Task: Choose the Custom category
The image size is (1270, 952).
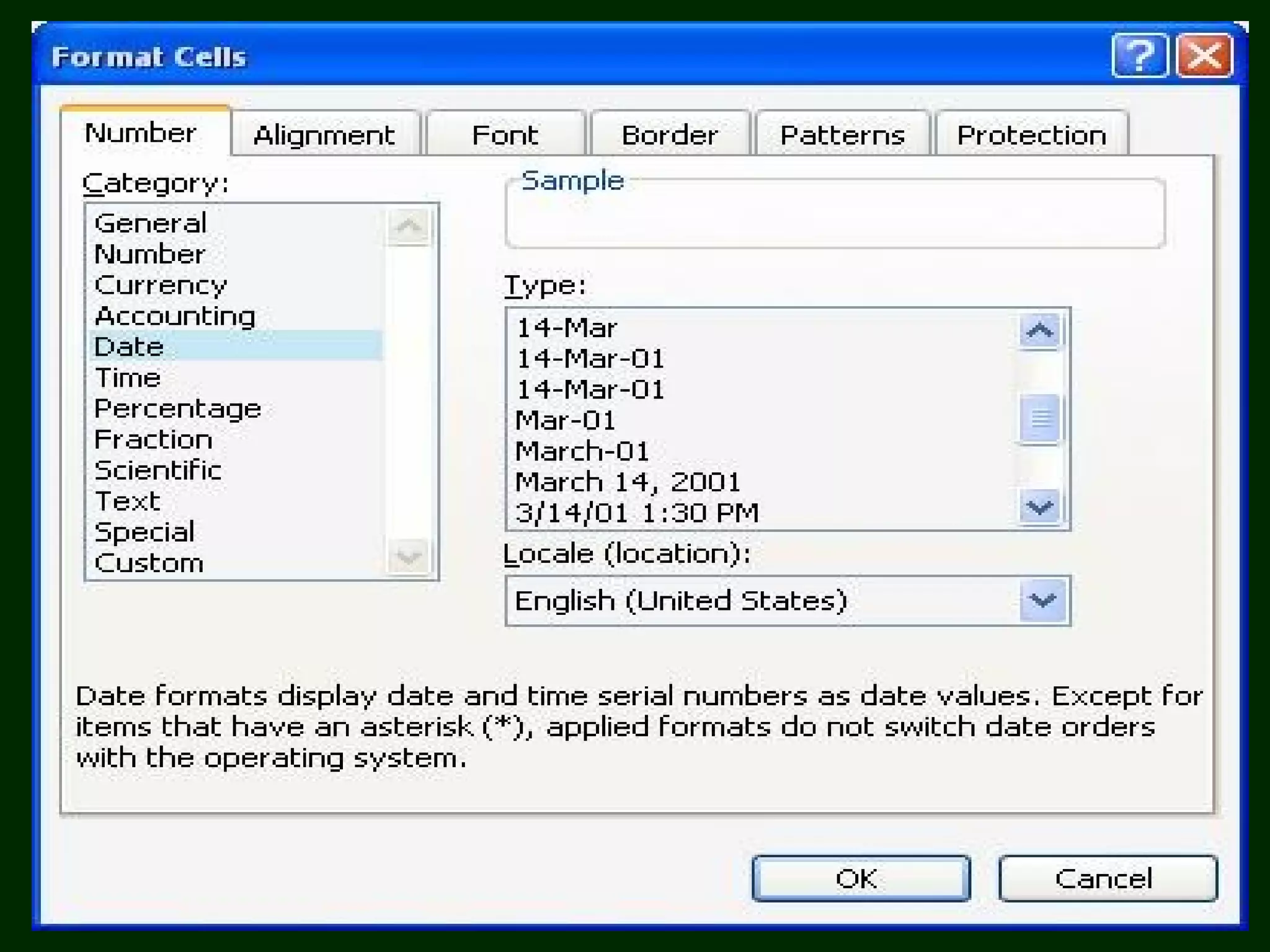Action: (x=149, y=563)
